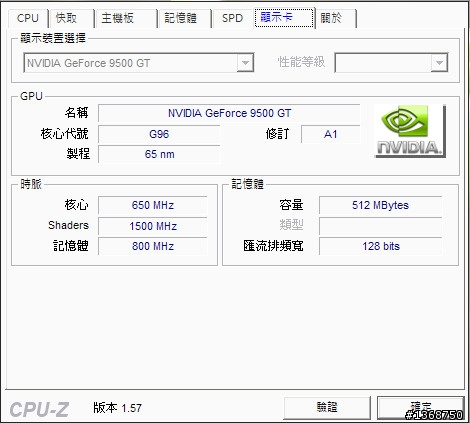Click the core clock value 650 MHz
The image size is (470, 423).
click(153, 205)
